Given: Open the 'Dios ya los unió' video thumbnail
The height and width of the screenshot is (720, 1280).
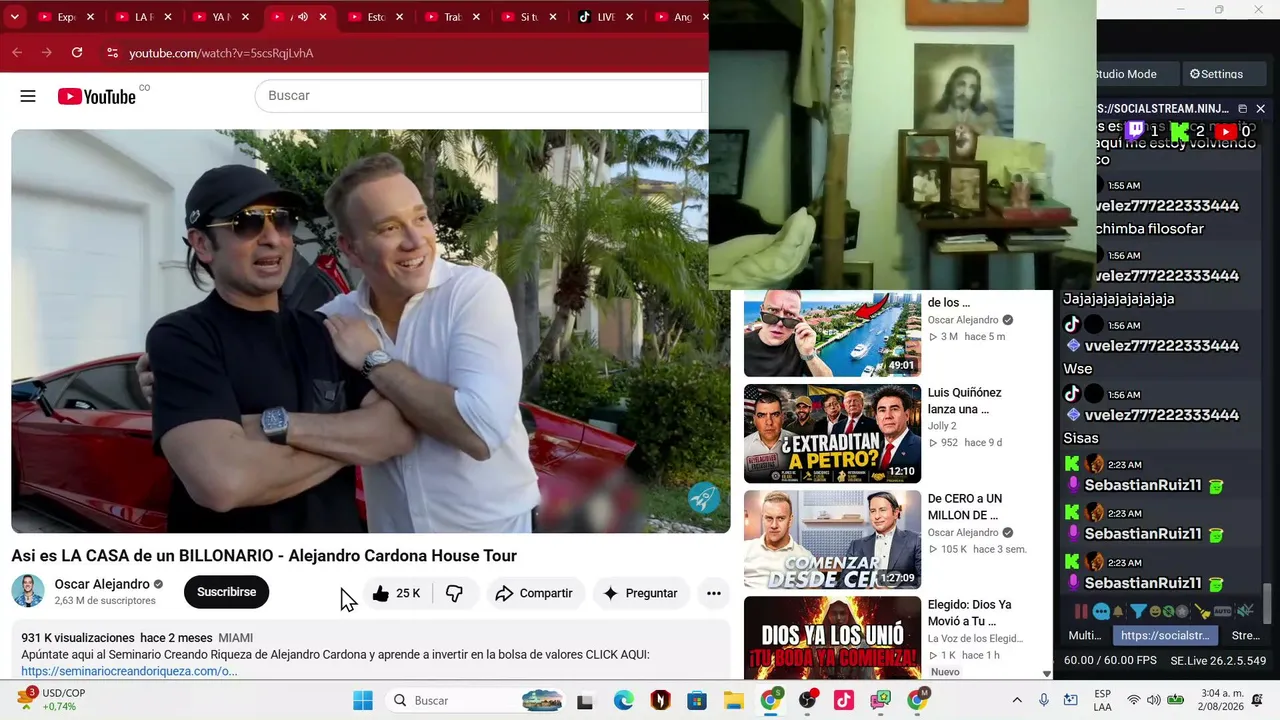Looking at the screenshot, I should 832,638.
